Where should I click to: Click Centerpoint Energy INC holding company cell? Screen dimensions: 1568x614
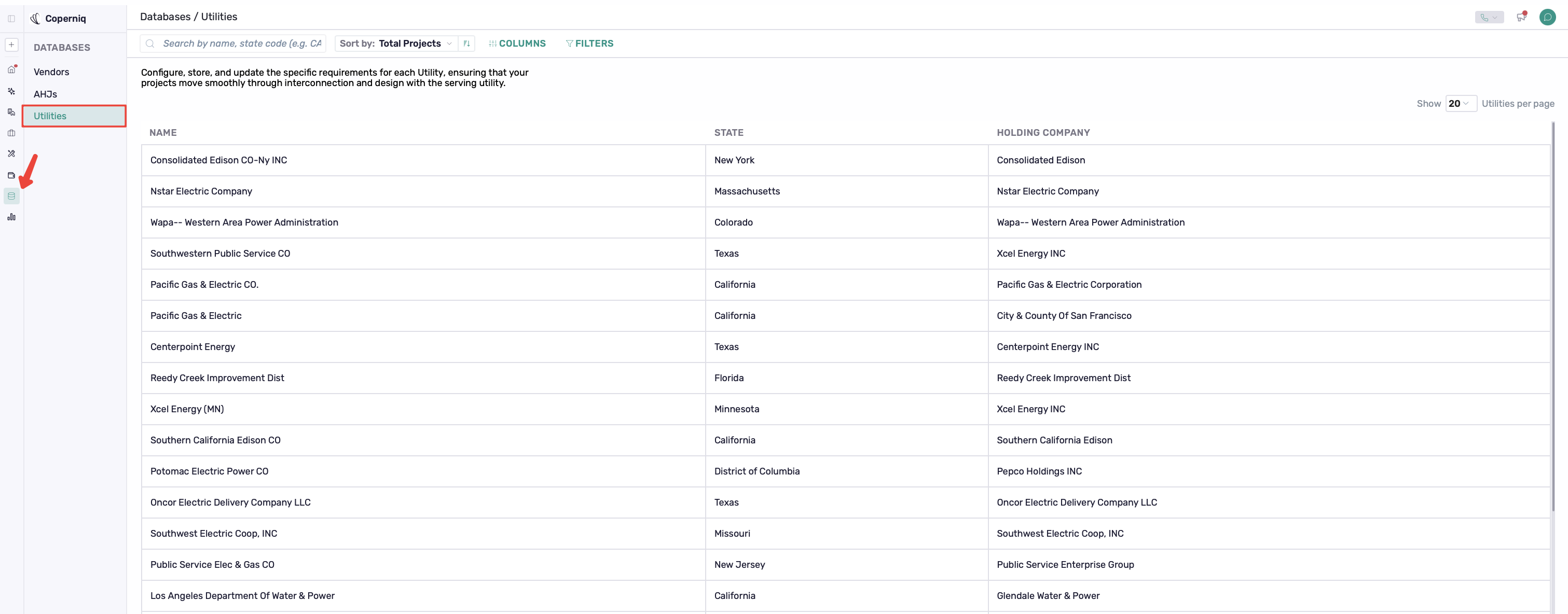(x=1269, y=347)
